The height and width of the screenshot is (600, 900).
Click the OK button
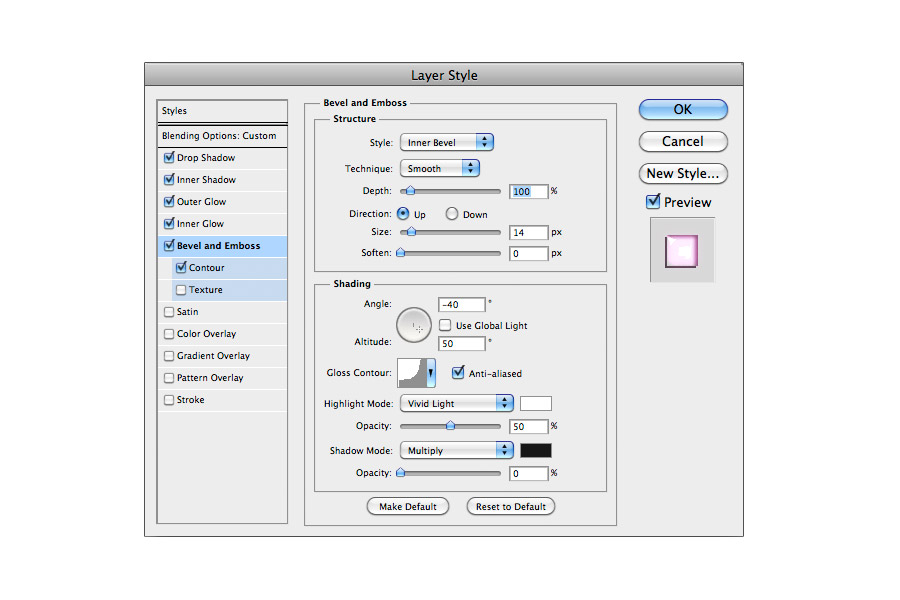pyautogui.click(x=683, y=109)
